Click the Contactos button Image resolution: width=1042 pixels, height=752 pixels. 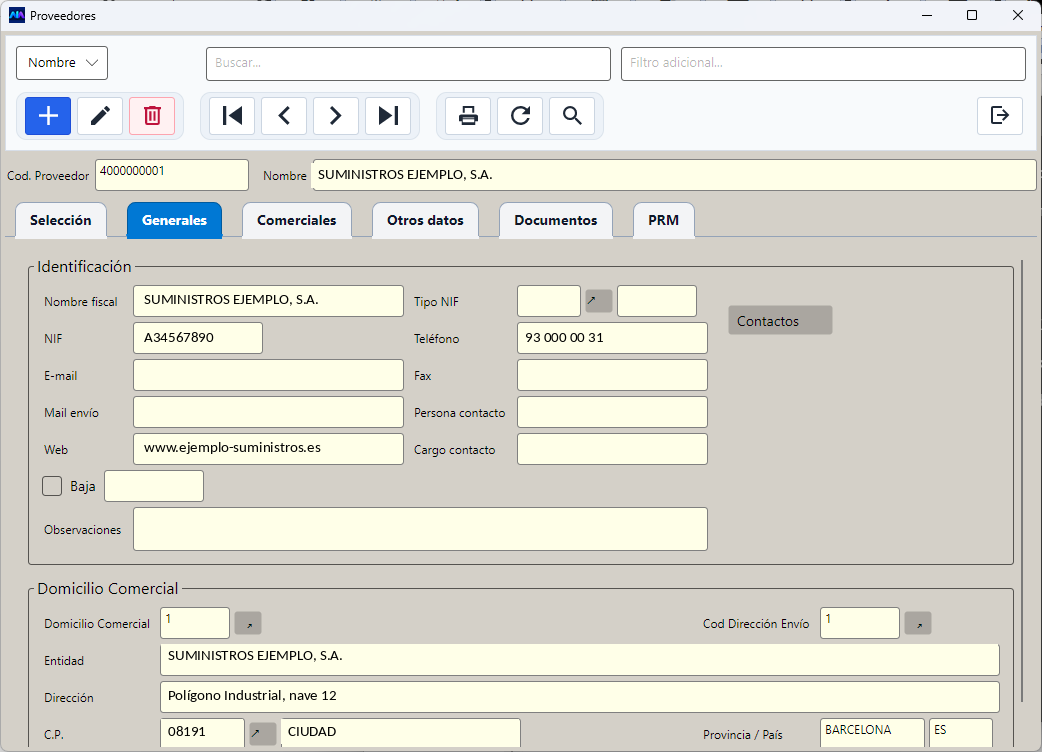coord(780,320)
